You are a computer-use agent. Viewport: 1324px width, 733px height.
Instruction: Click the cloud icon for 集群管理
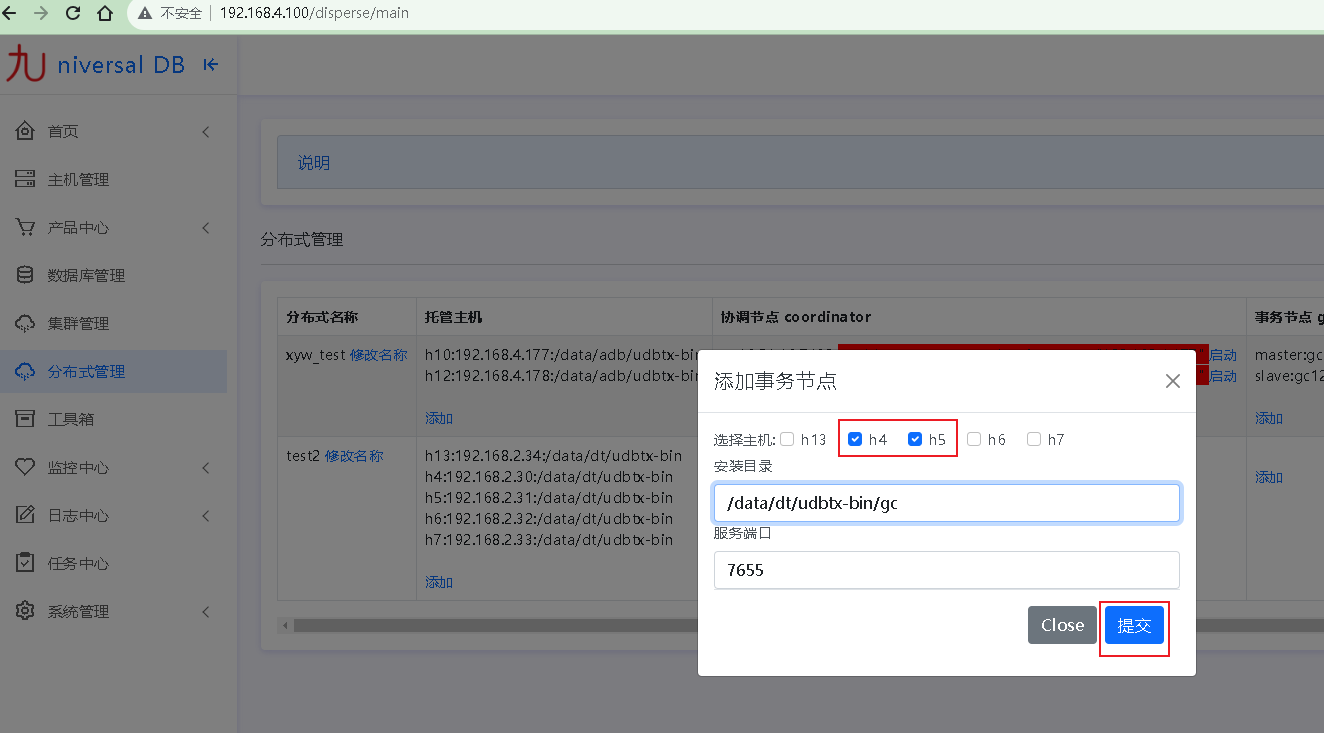point(26,323)
